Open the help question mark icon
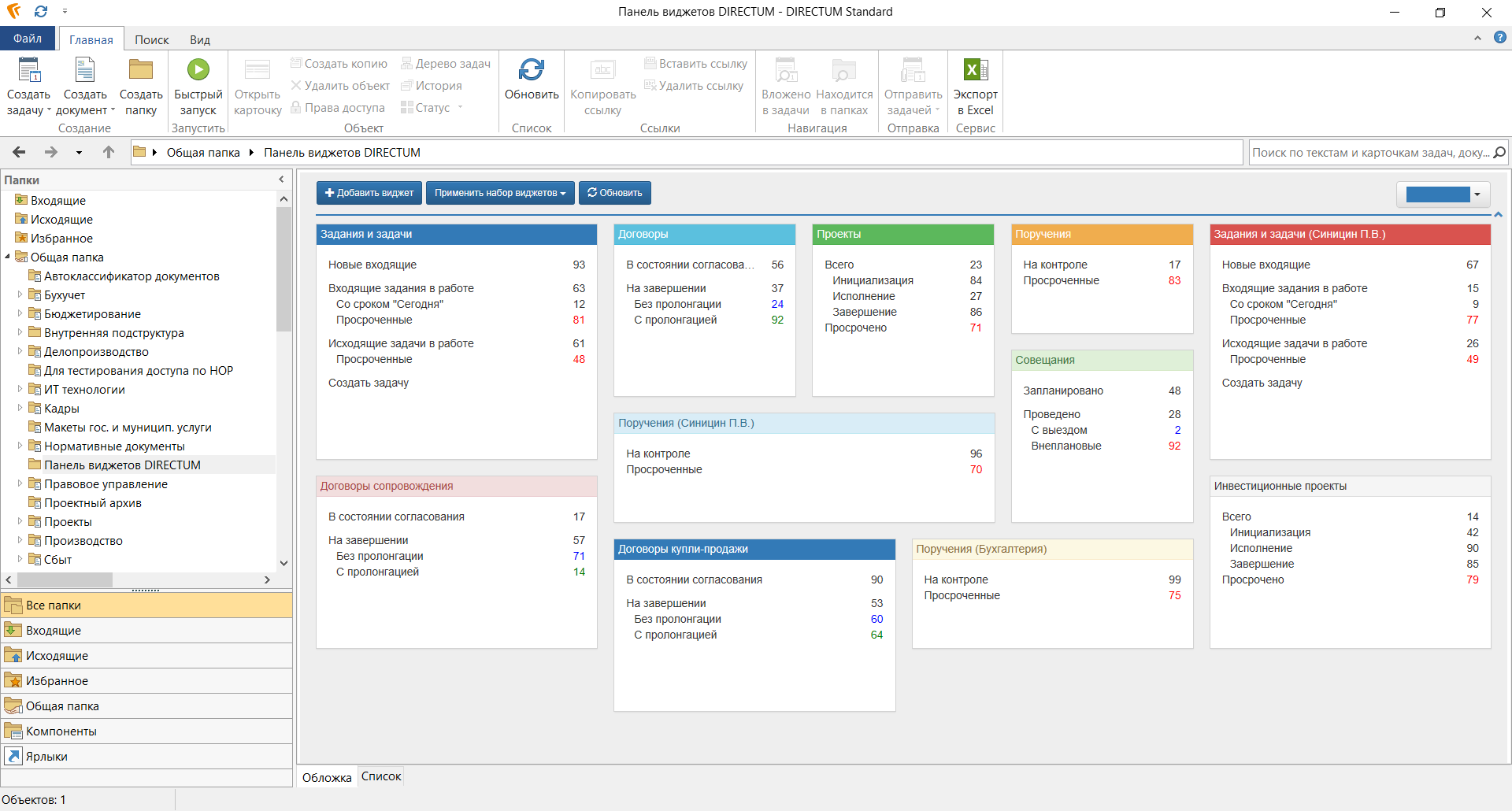This screenshot has height=811, width=1512. (x=1500, y=37)
